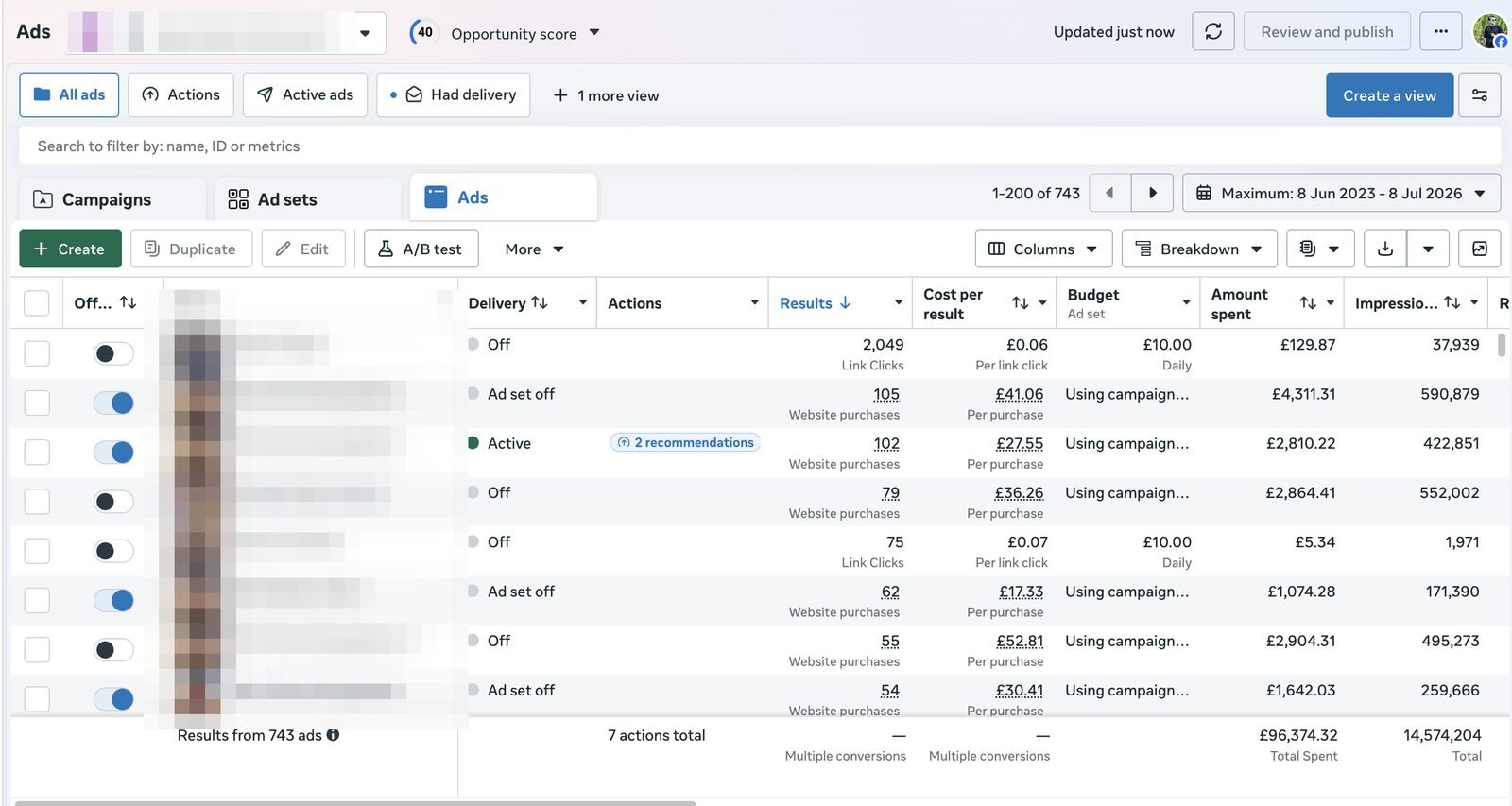Image resolution: width=1512 pixels, height=806 pixels.
Task: Sort by Amount spent arrows
Action: (1308, 303)
